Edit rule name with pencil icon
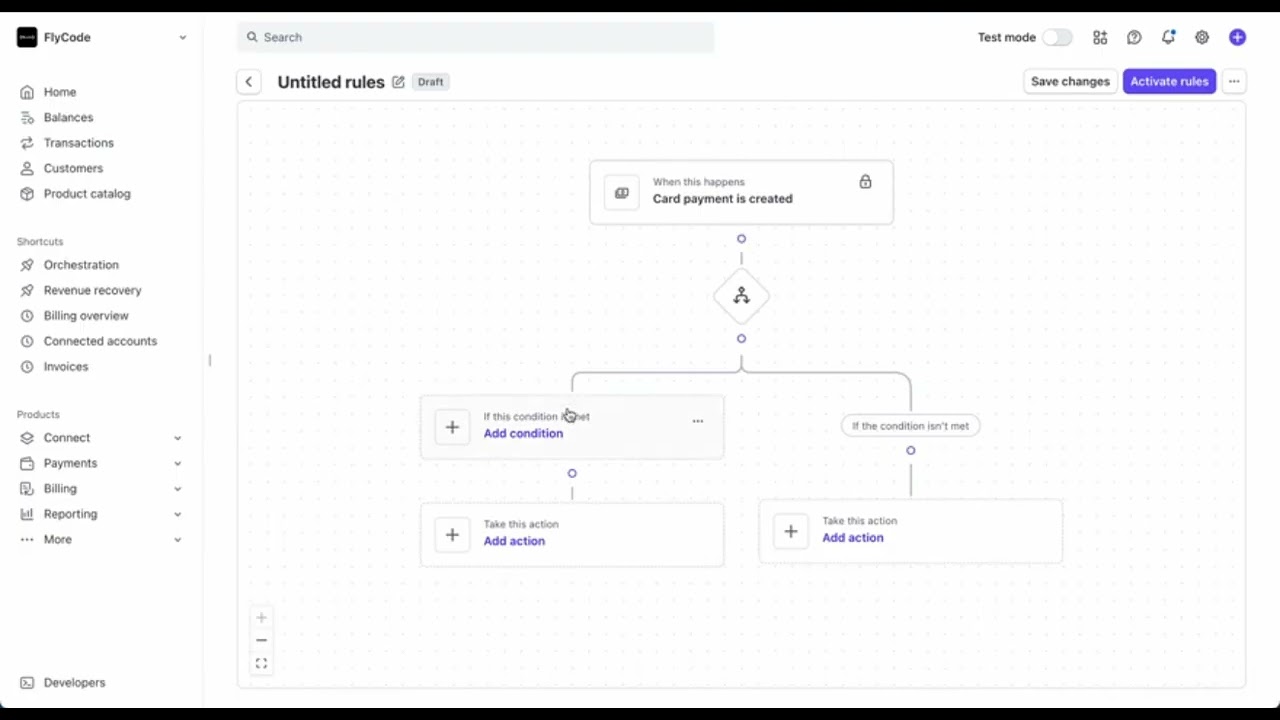 [x=398, y=82]
